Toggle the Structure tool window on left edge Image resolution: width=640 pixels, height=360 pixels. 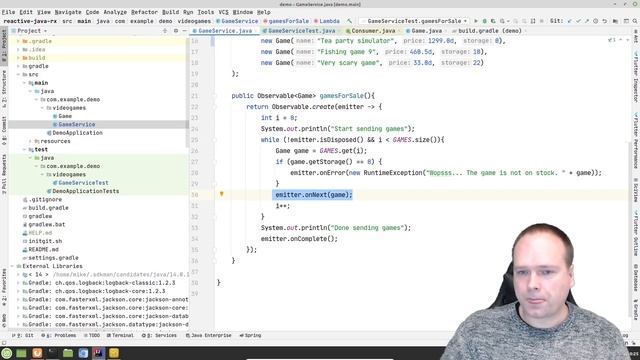(4, 89)
